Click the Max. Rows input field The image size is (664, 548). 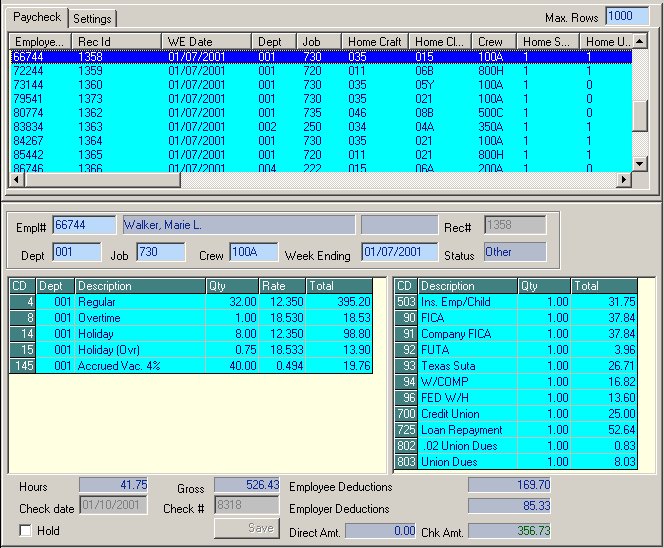click(x=626, y=17)
